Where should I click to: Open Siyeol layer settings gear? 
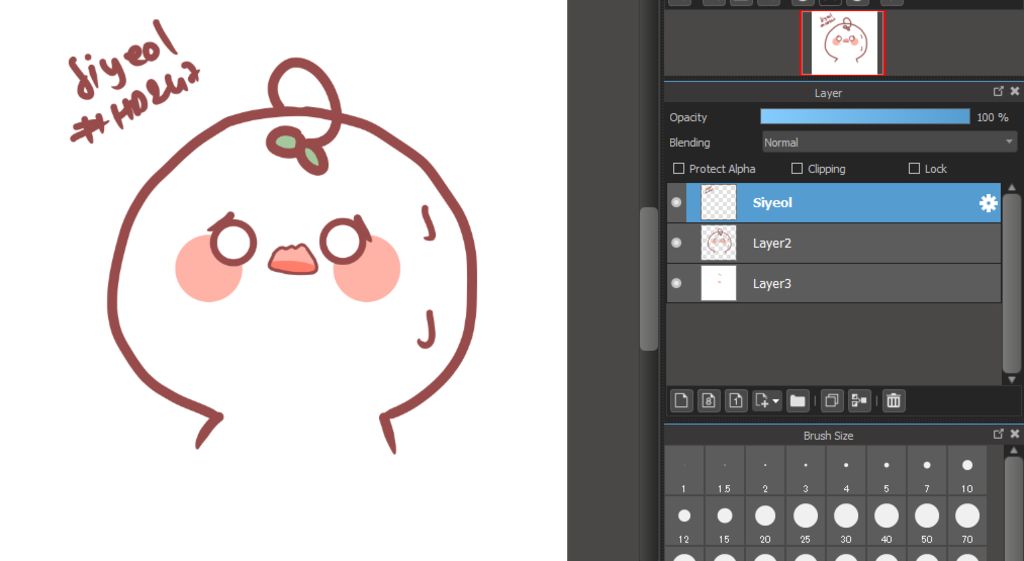coord(988,203)
